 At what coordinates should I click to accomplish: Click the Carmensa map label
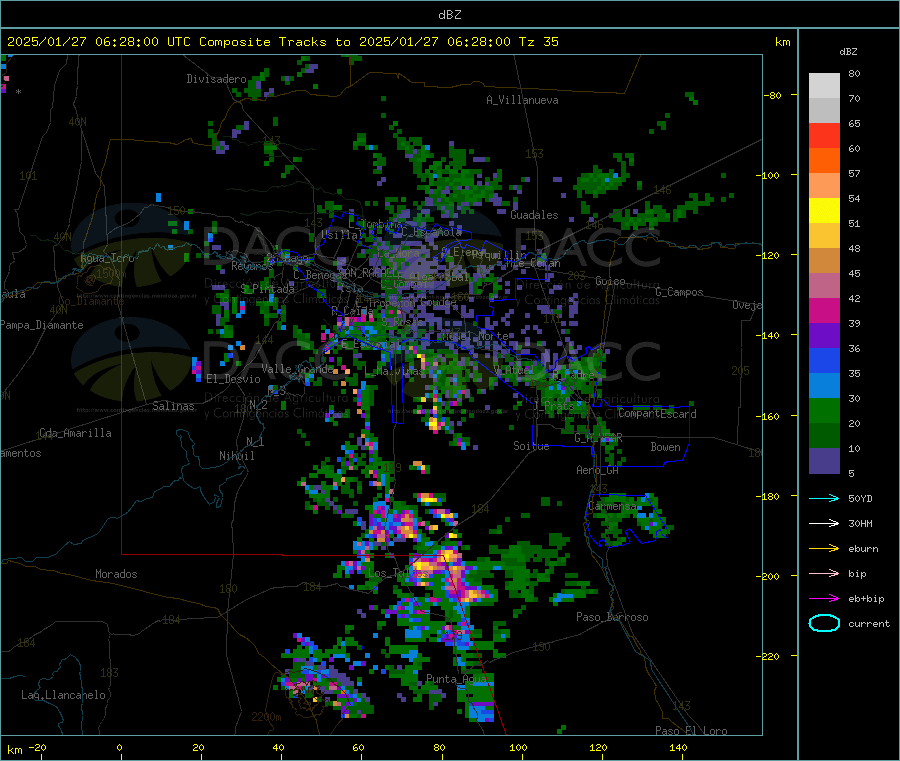612,506
